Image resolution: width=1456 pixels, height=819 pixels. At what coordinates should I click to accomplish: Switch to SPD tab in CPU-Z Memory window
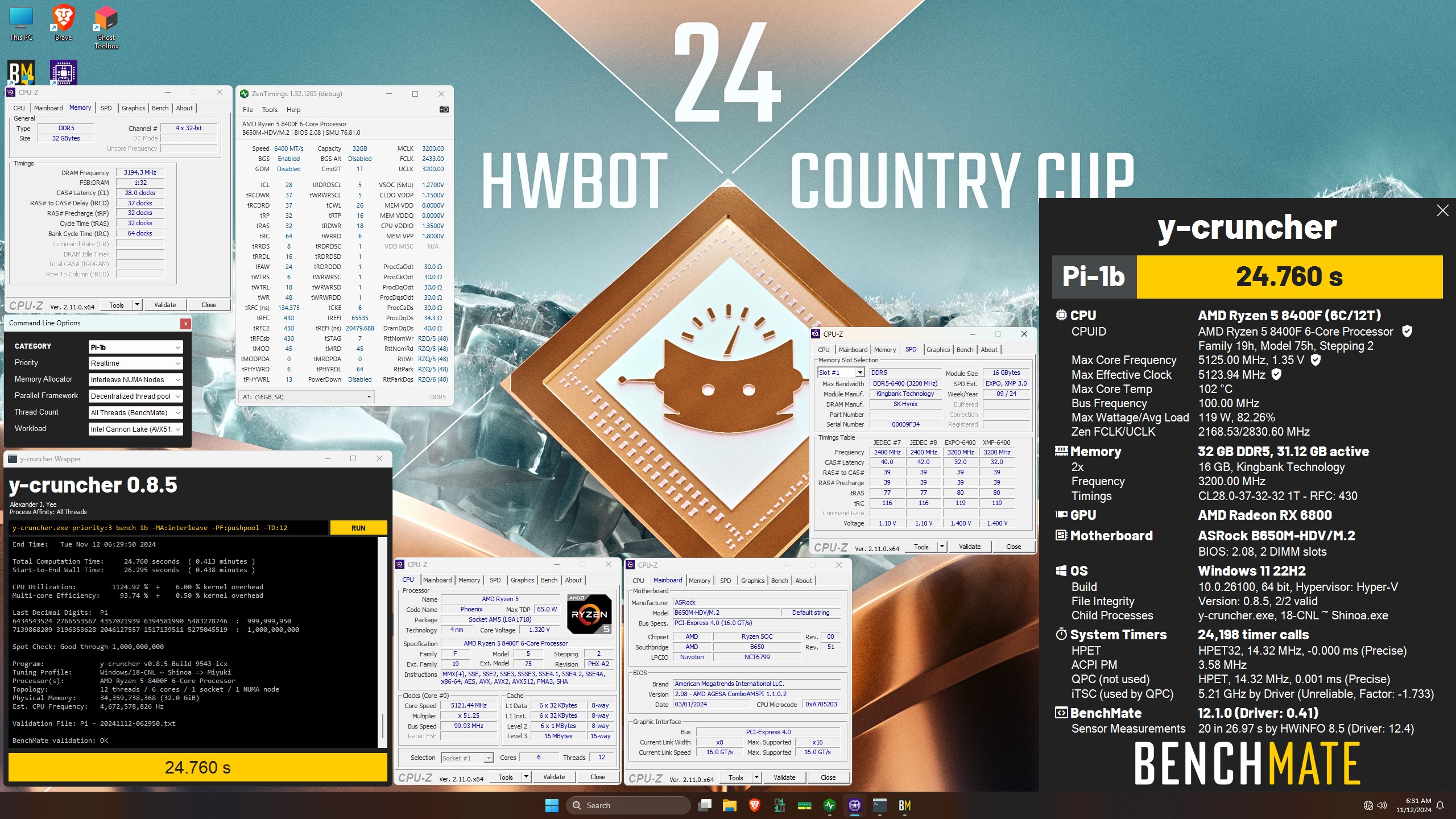[106, 108]
